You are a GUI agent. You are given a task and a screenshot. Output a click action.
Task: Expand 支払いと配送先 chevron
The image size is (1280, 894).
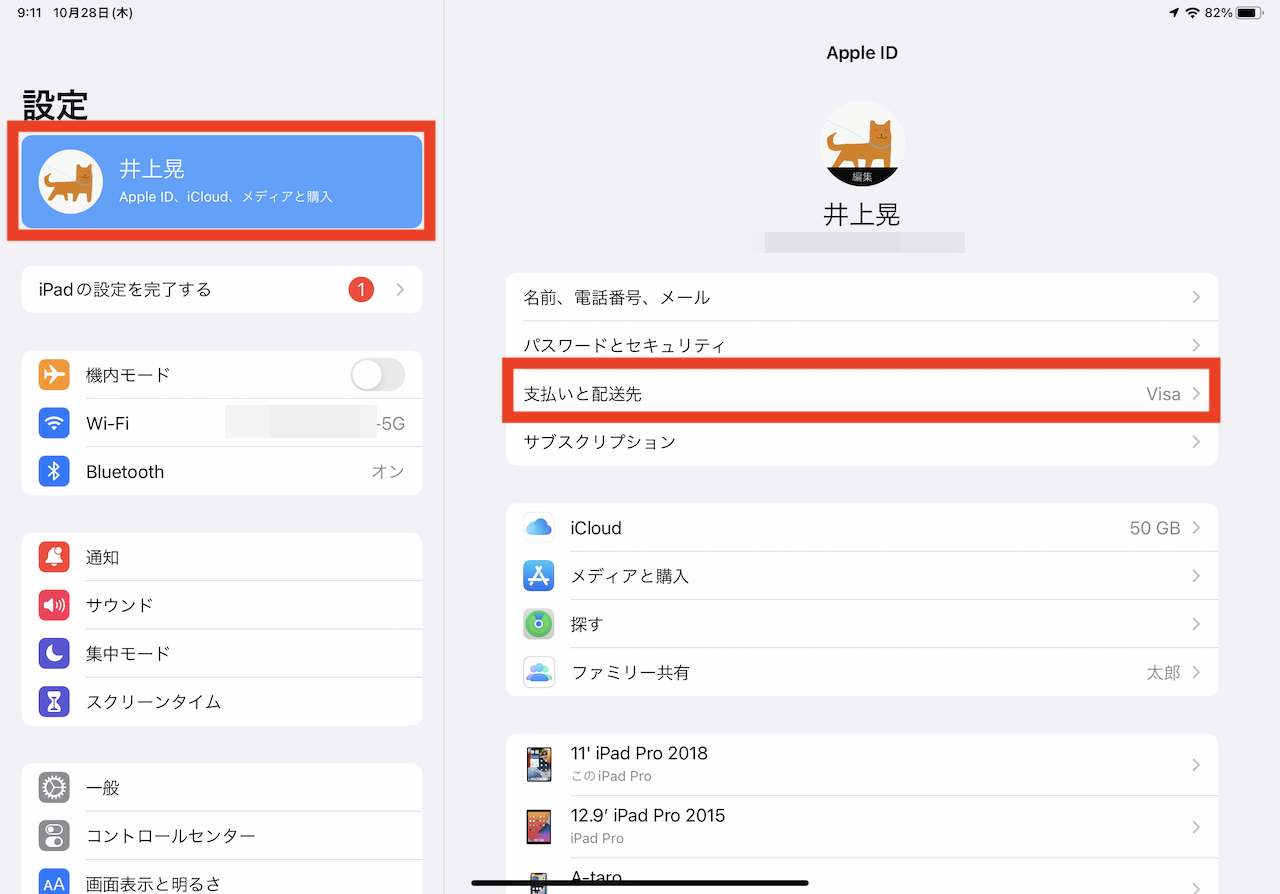[1196, 394]
